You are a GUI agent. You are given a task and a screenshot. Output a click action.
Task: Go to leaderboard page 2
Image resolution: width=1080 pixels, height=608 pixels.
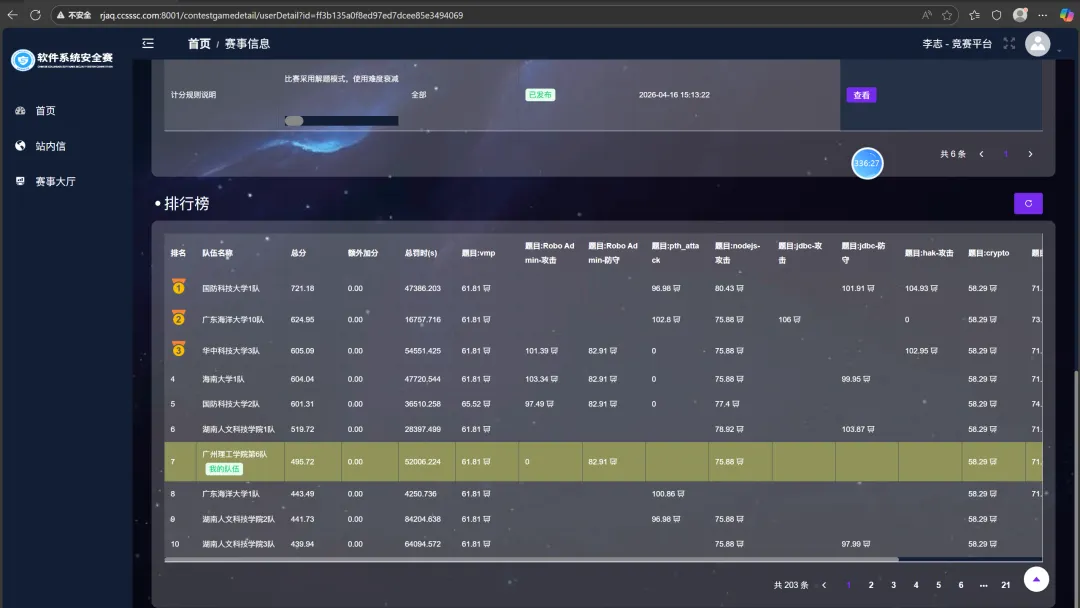(871, 585)
